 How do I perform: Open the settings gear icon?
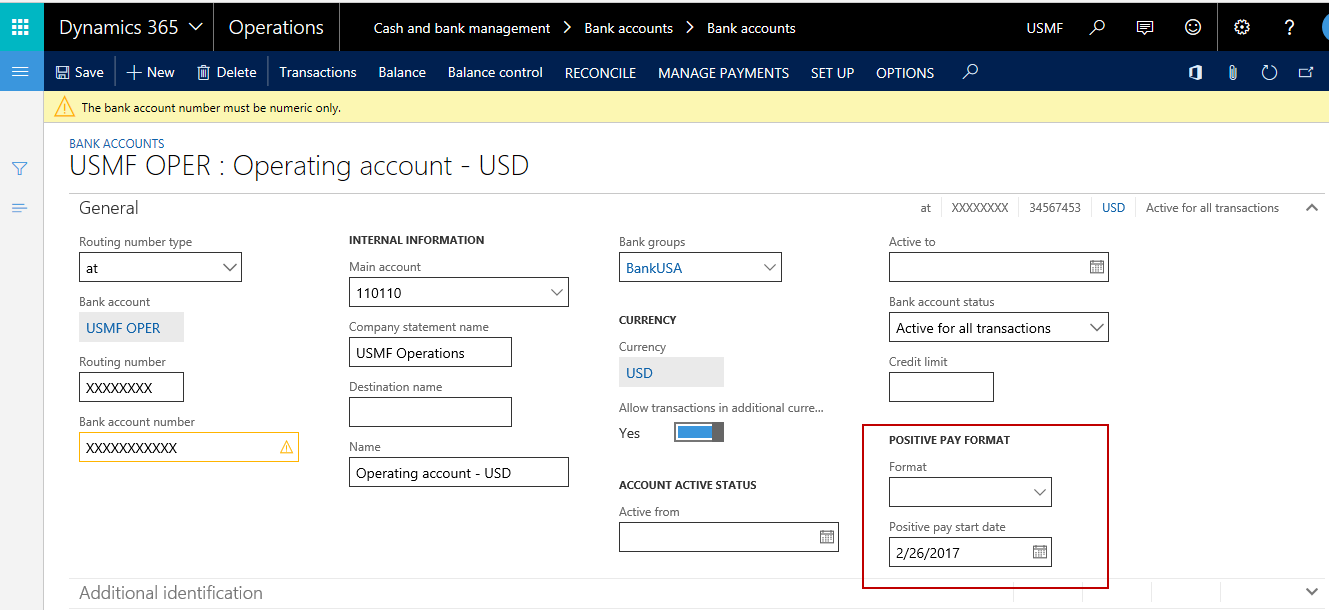click(1242, 28)
